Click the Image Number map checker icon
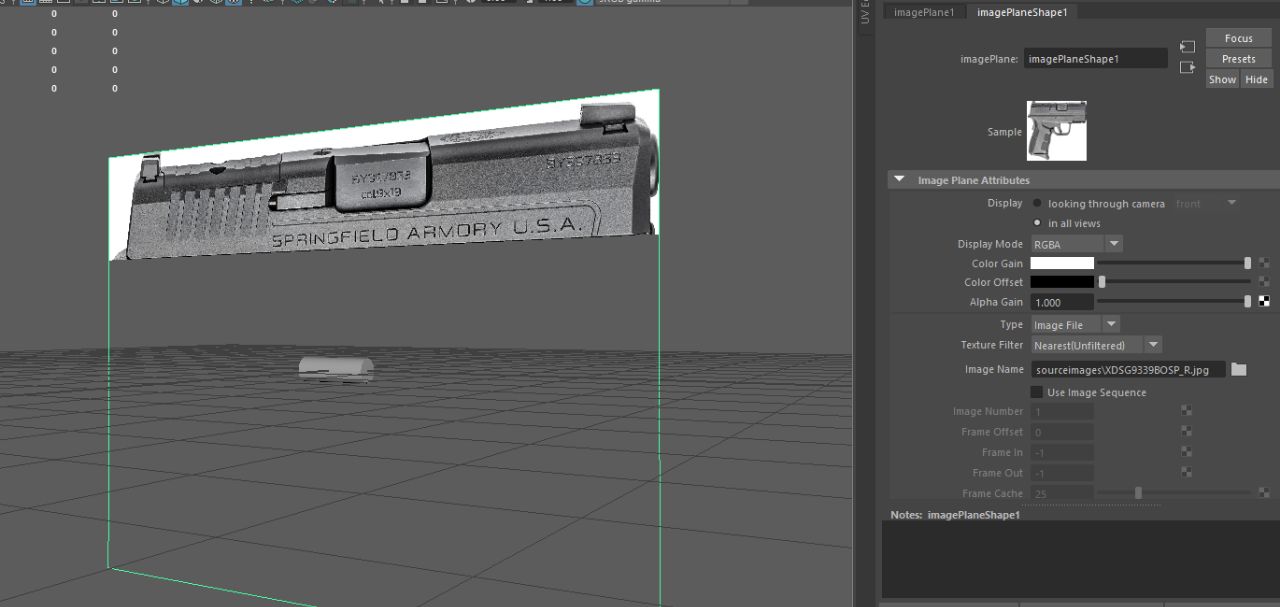Screen dimensions: 1280x607 tap(1186, 411)
